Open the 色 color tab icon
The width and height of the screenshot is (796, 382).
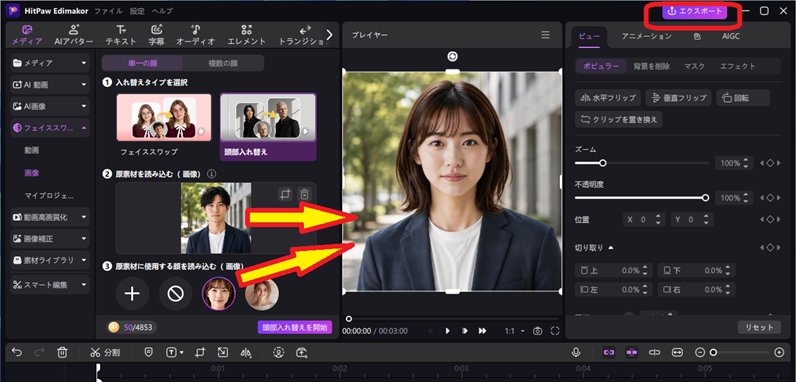coord(697,37)
